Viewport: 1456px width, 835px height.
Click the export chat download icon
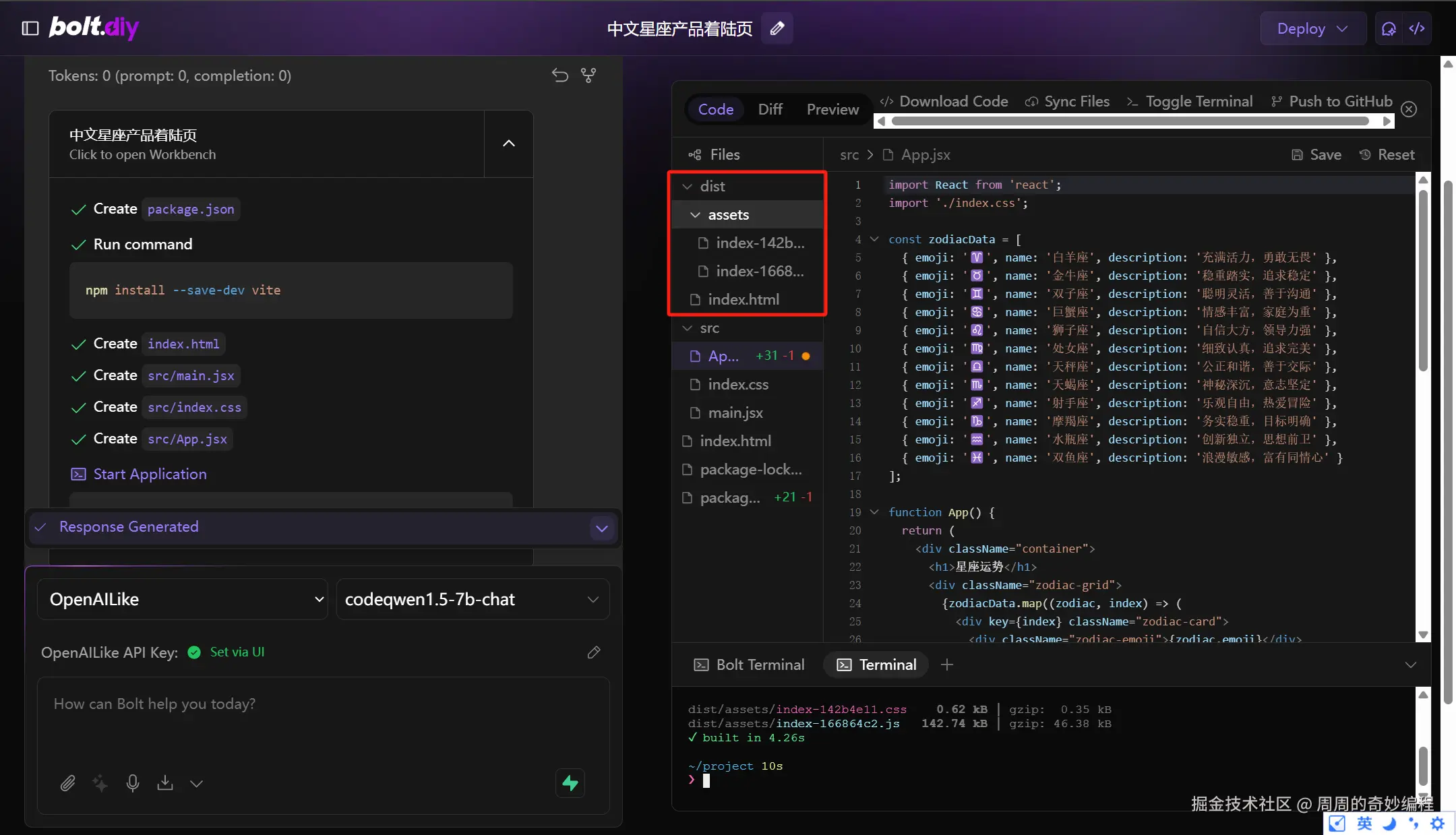click(165, 783)
